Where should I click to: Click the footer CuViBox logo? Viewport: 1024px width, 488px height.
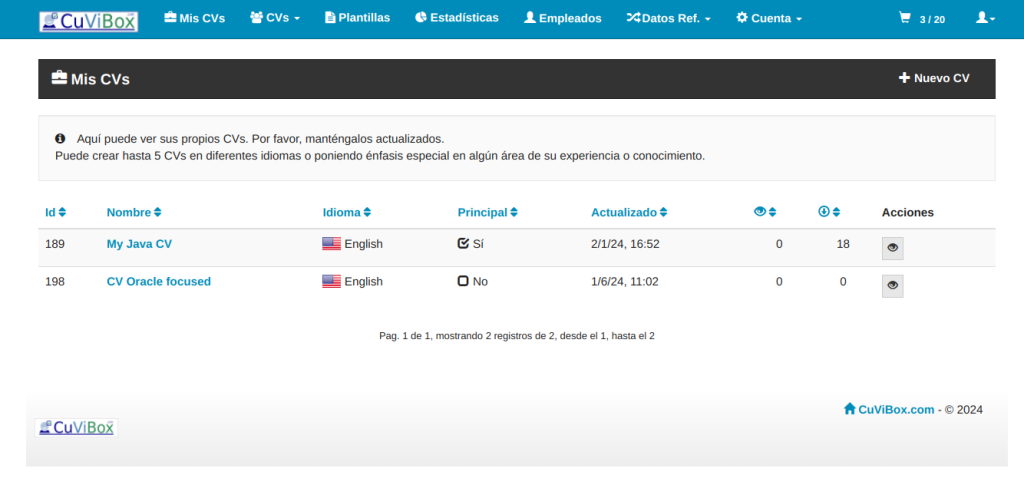(76, 427)
